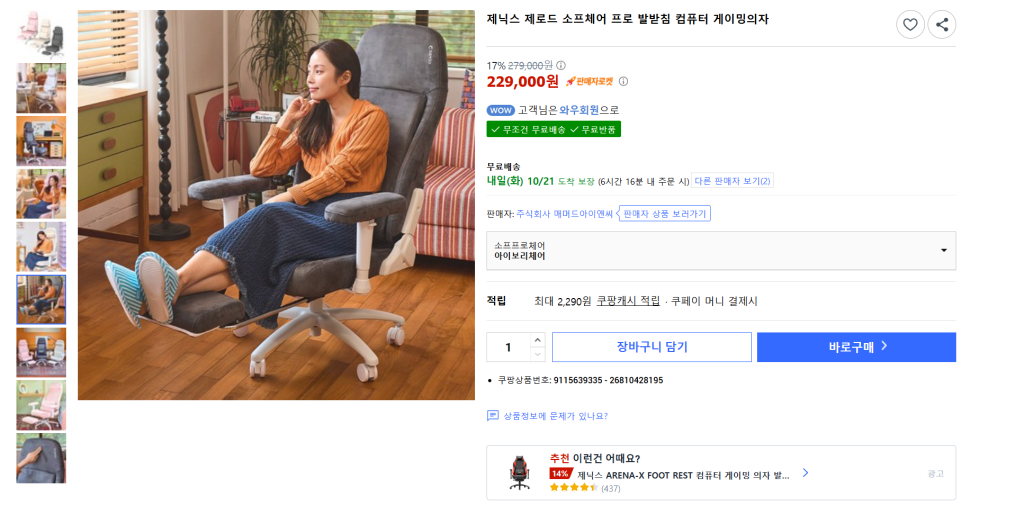The image size is (1024, 514).
Task: Click the blue WOW membership badge
Action: click(x=500, y=110)
